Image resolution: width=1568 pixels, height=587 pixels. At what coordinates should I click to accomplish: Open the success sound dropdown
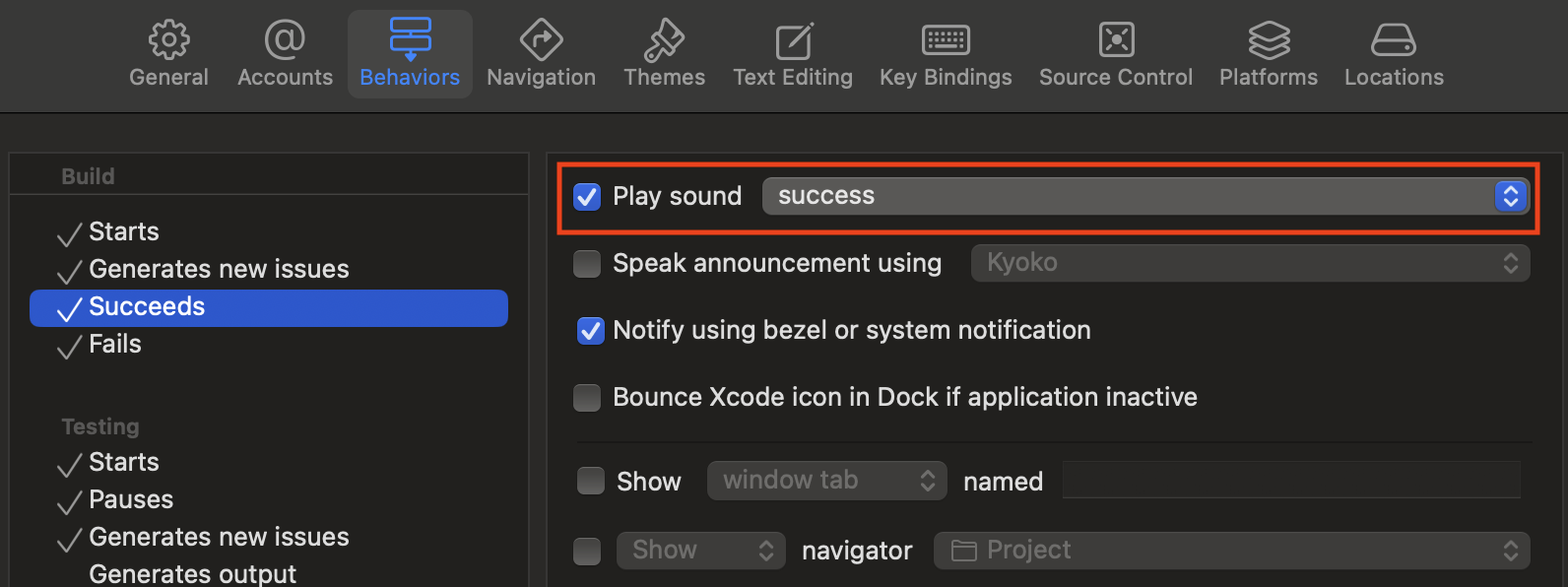(x=1145, y=196)
